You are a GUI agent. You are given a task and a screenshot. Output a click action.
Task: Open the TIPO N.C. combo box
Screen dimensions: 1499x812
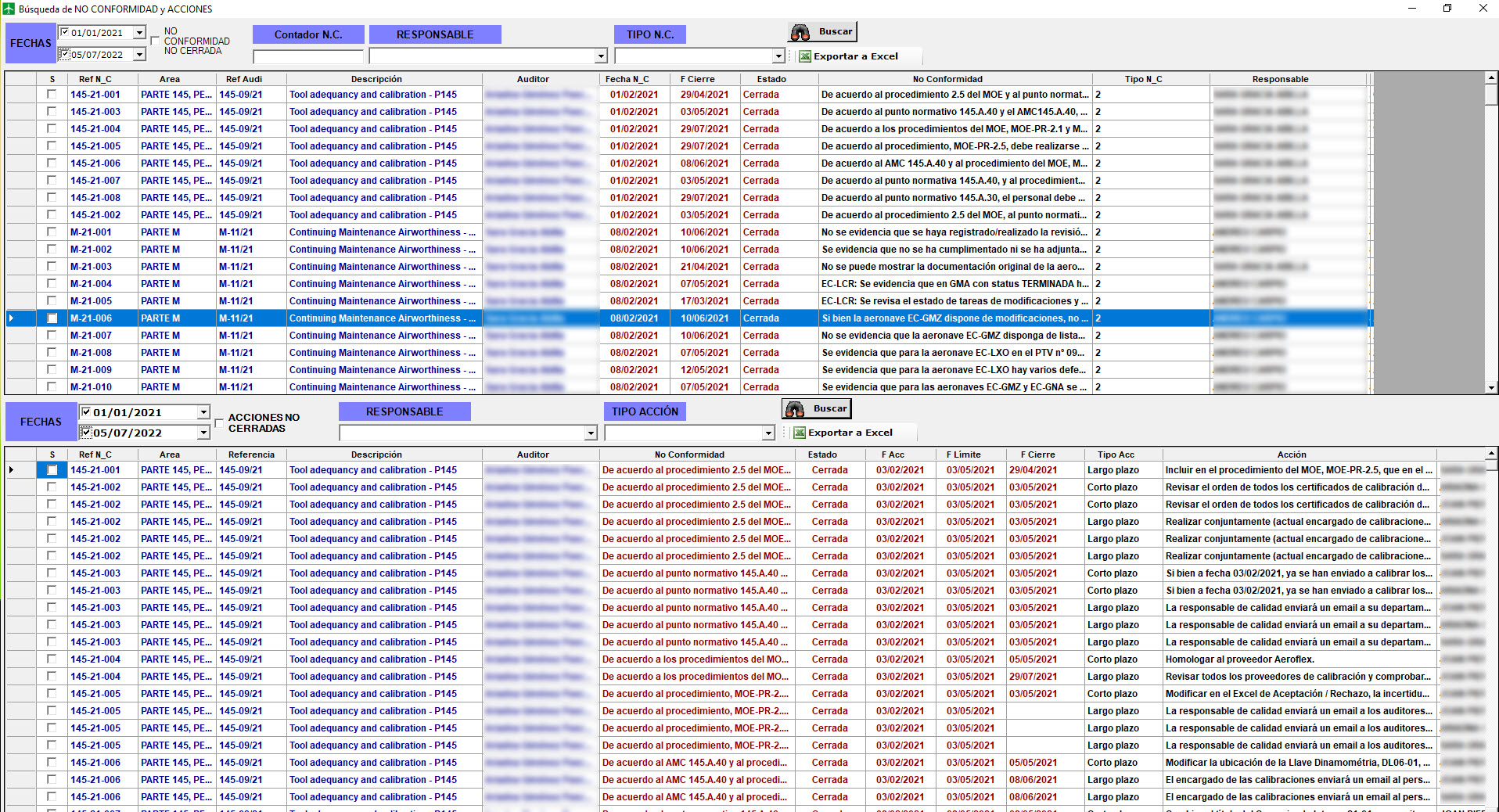coord(778,56)
